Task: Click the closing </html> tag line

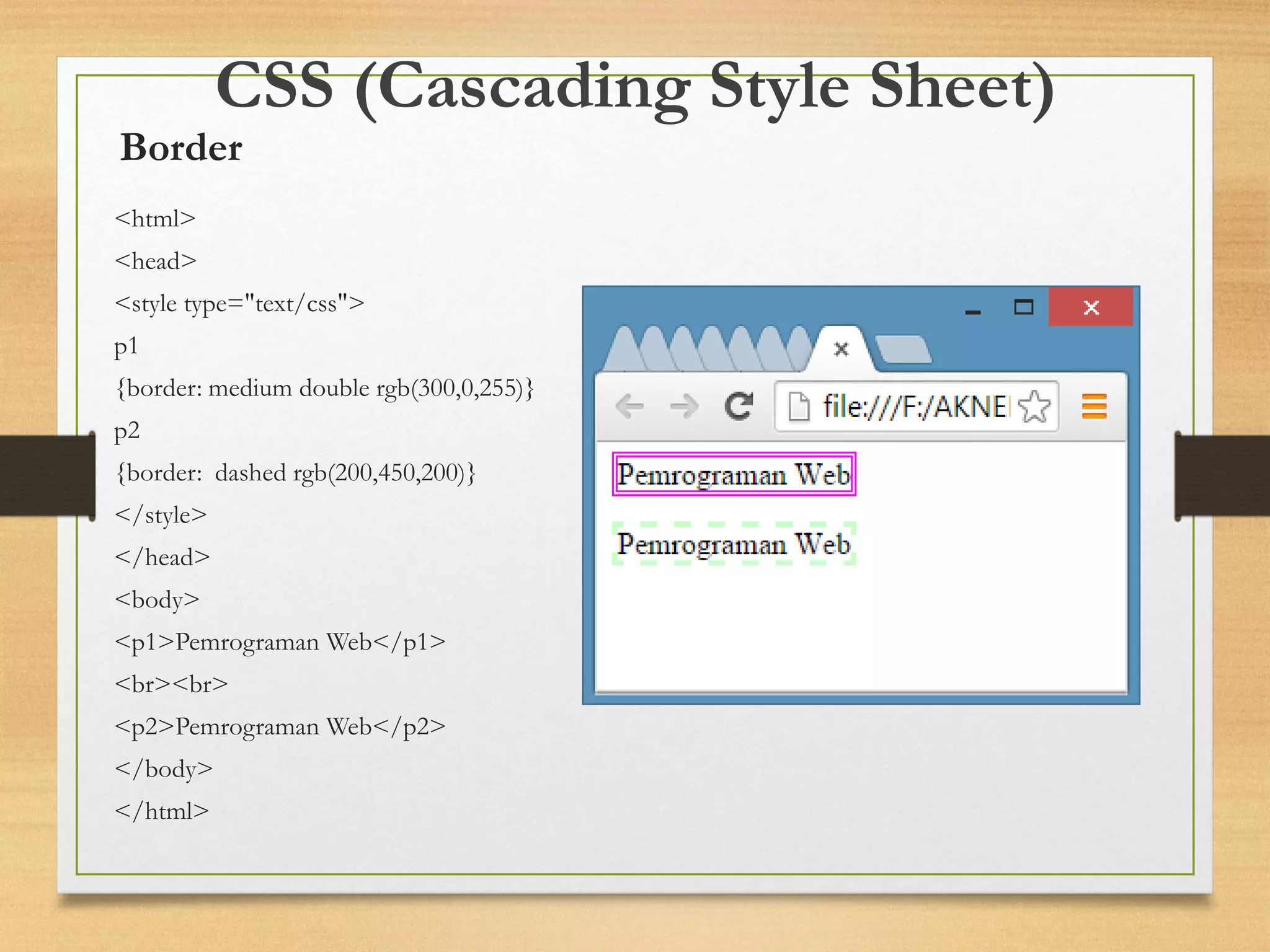Action: pos(162,811)
